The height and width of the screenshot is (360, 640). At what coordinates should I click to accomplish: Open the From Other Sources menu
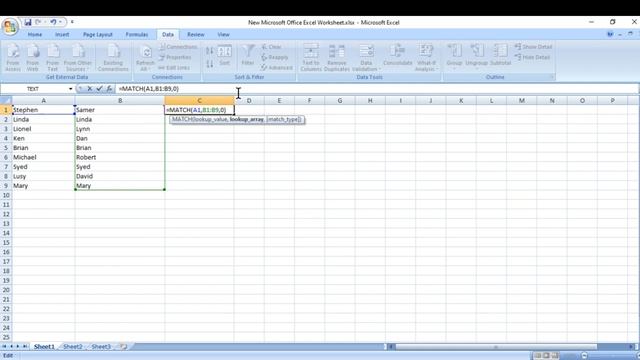[78, 58]
